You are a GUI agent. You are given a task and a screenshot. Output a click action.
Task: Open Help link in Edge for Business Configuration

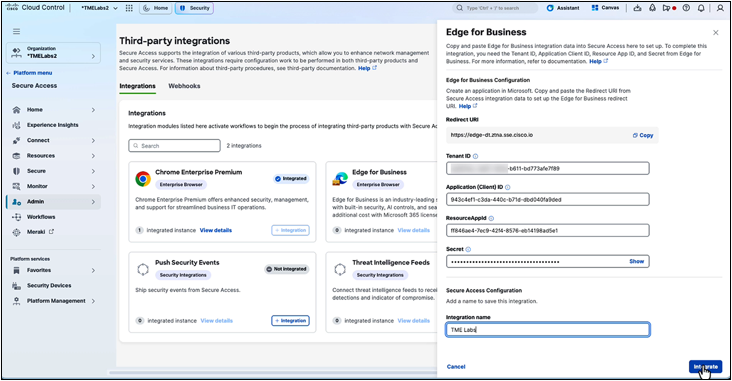[x=468, y=106]
